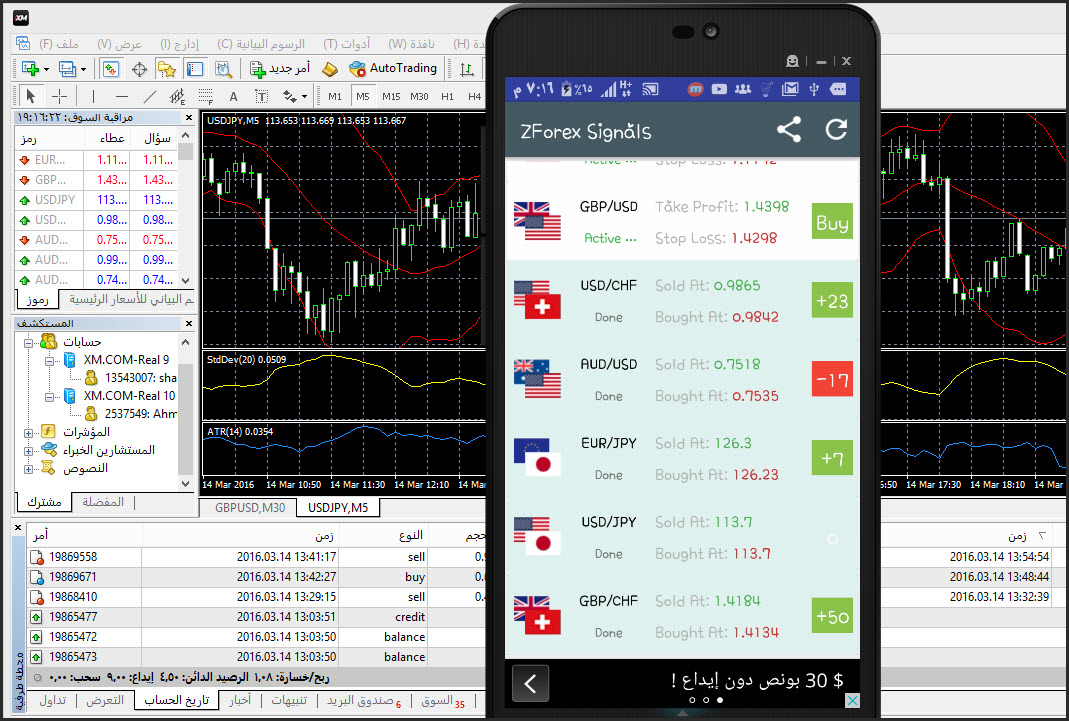Close the Navigator (المستكشف) panel

pyautogui.click(x=189, y=324)
